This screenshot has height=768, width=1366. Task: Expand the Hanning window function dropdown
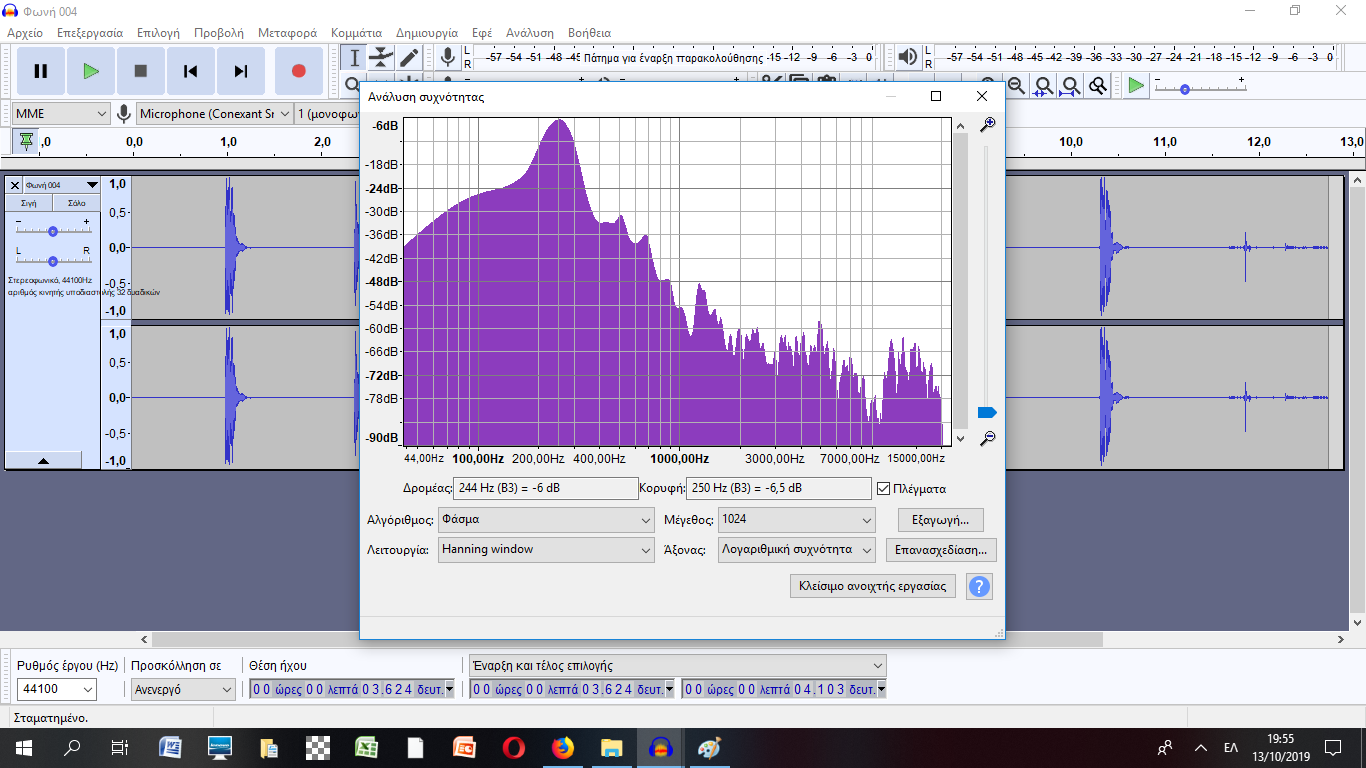pos(547,549)
